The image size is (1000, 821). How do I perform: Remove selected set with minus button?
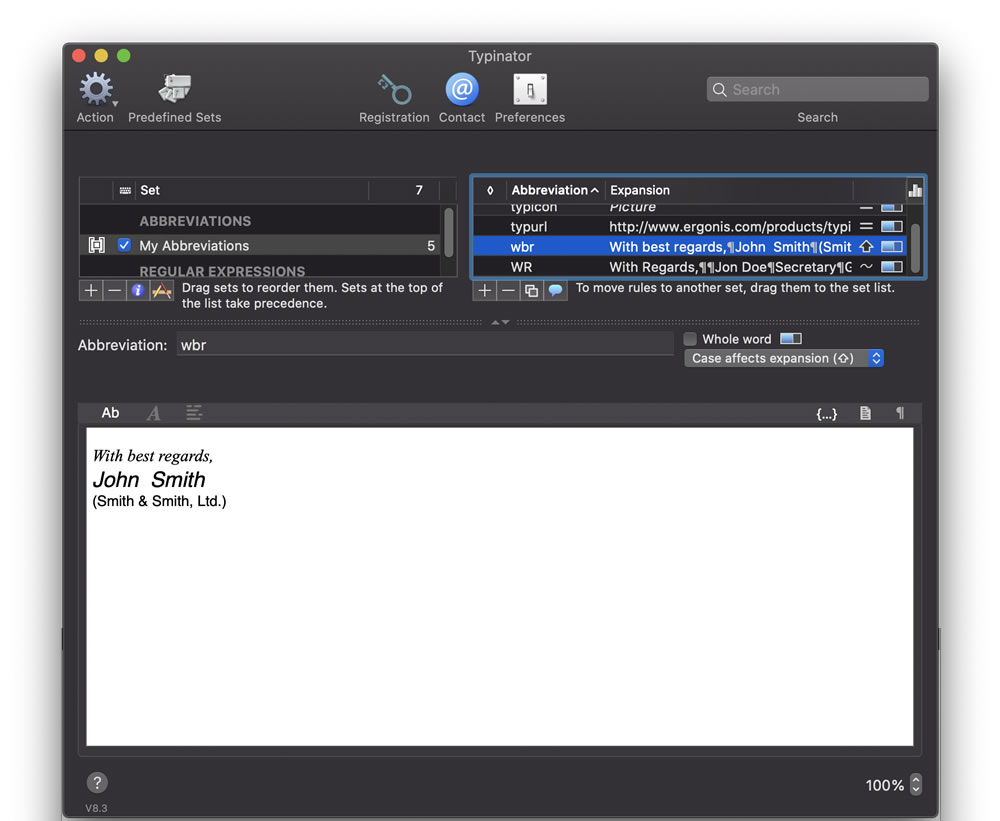(x=115, y=291)
